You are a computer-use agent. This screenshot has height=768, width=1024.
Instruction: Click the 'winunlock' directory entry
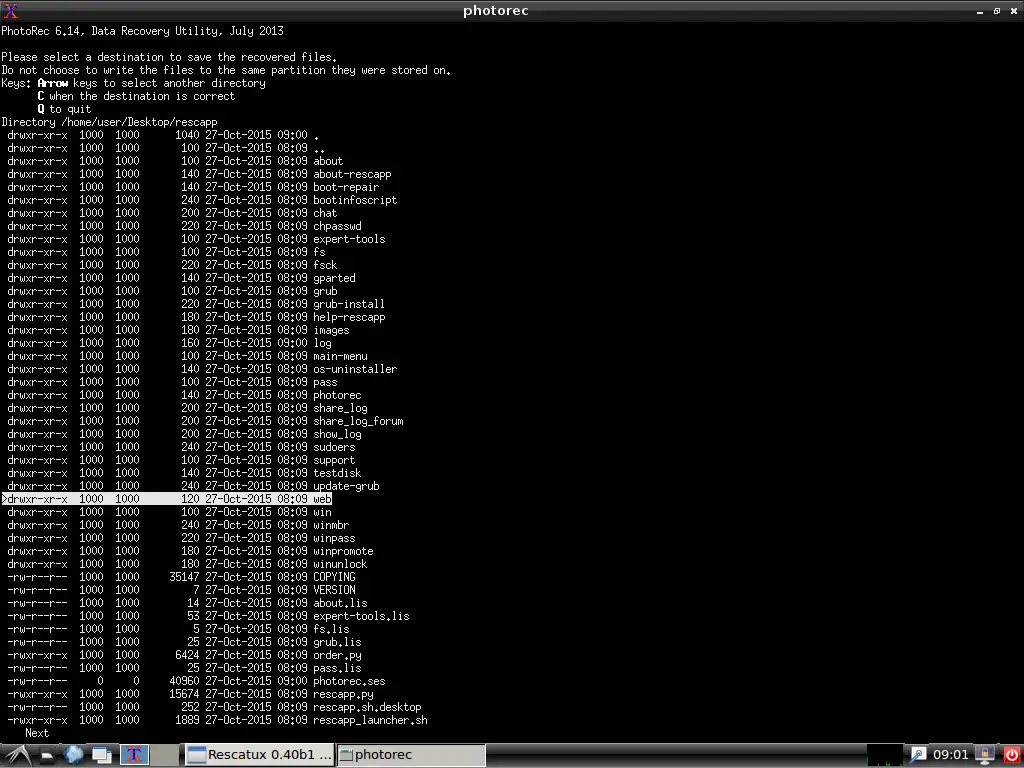(187, 564)
